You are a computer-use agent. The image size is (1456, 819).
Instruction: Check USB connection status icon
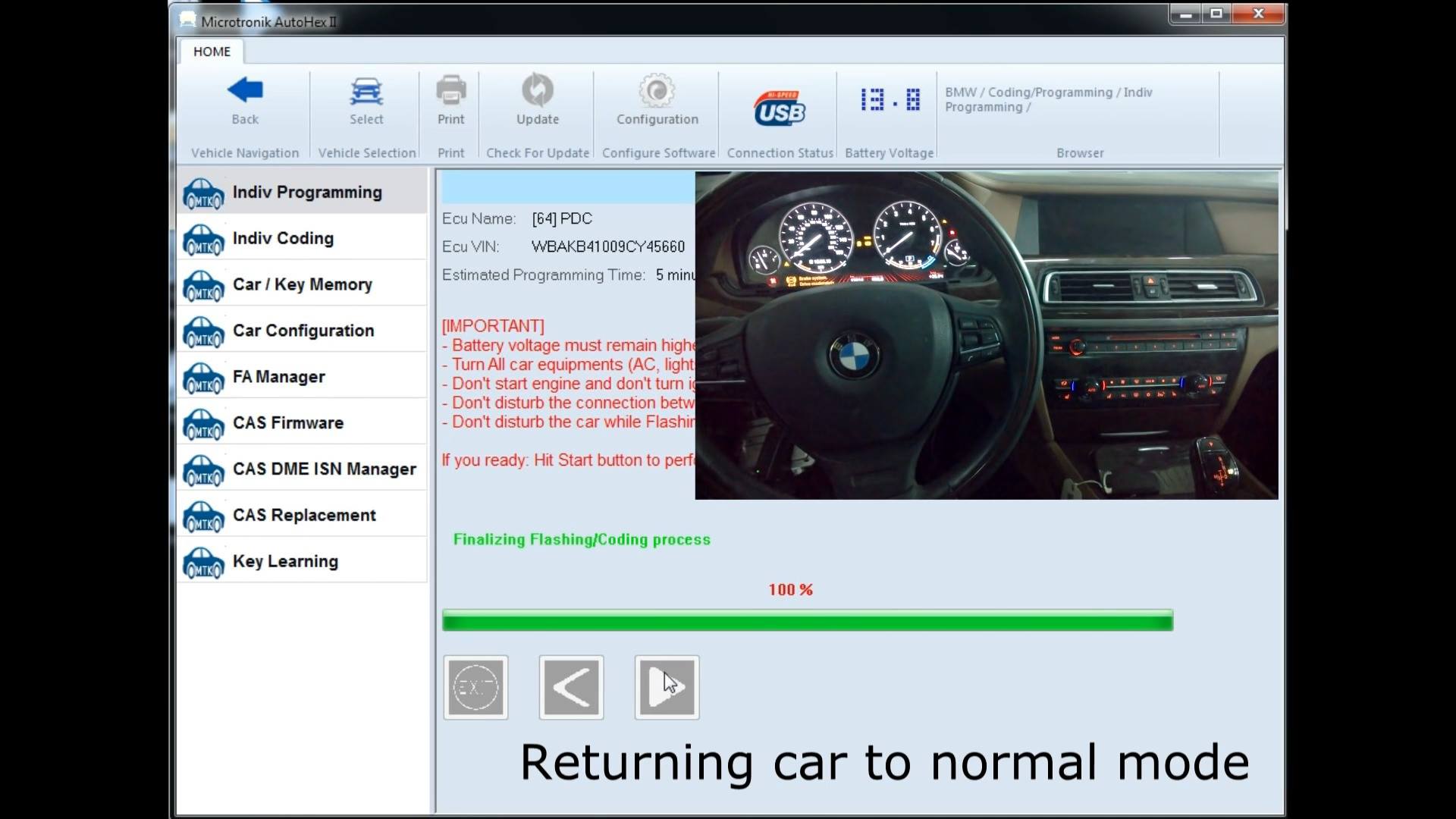780,109
